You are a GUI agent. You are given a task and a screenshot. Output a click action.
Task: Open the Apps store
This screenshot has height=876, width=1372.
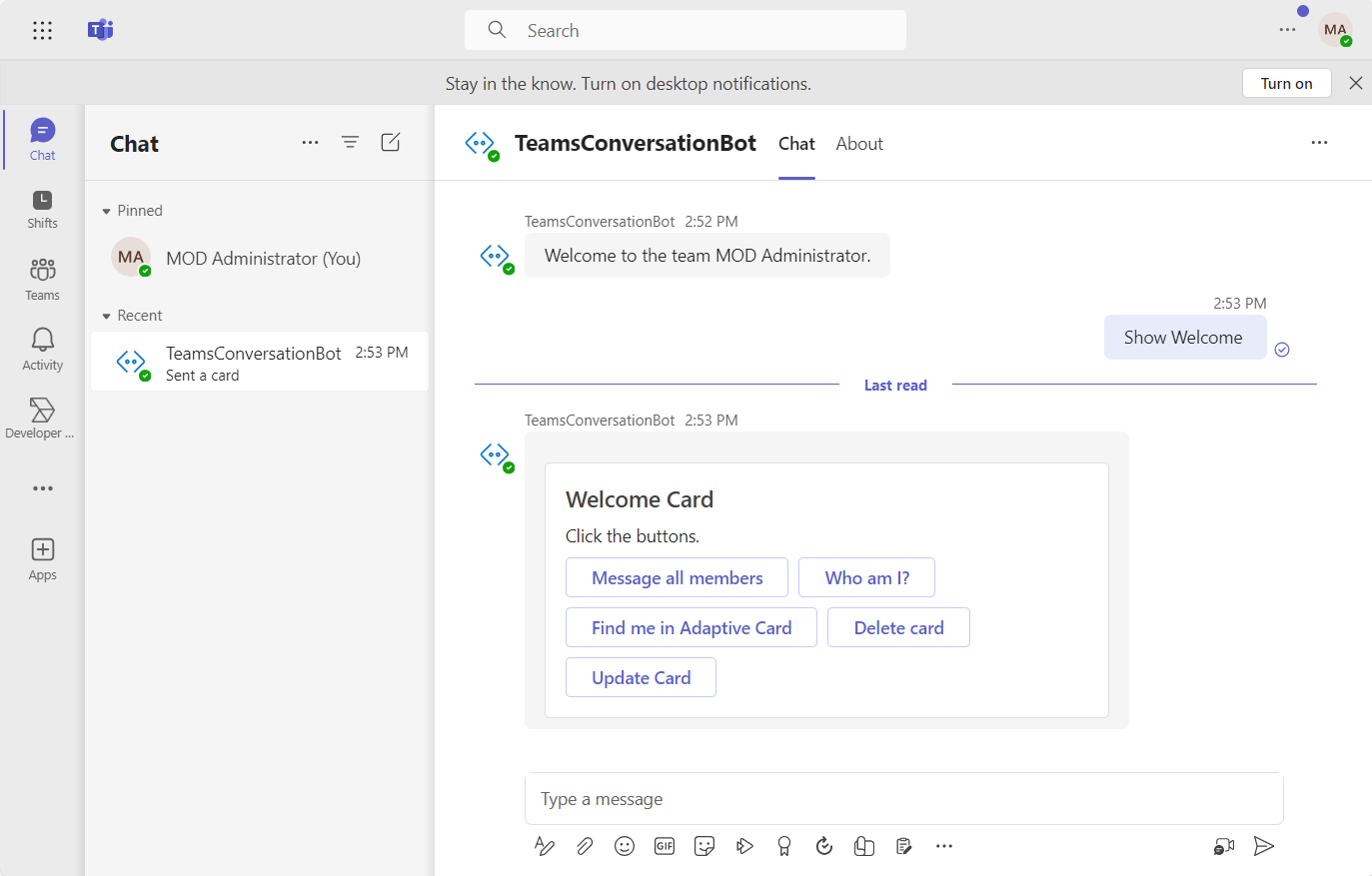42,559
